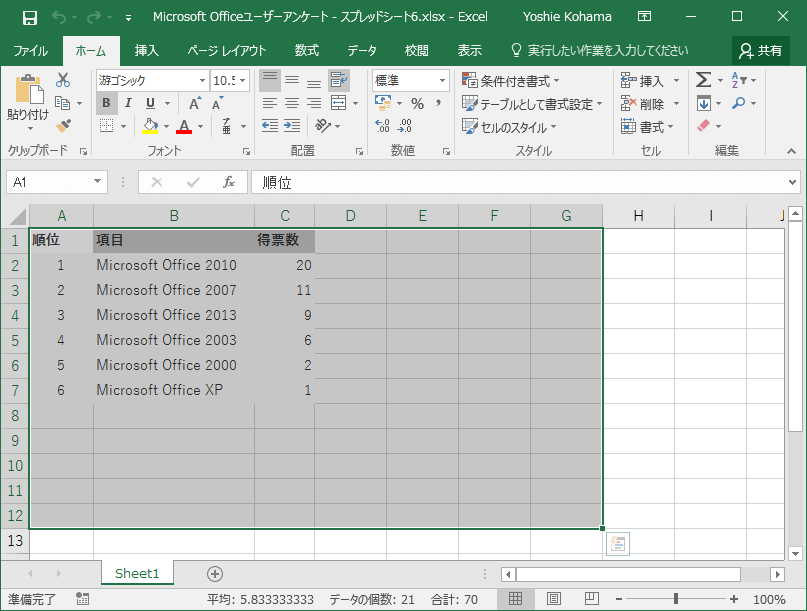807x611 pixels.
Task: Switch to Normal view in status bar
Action: click(x=515, y=599)
